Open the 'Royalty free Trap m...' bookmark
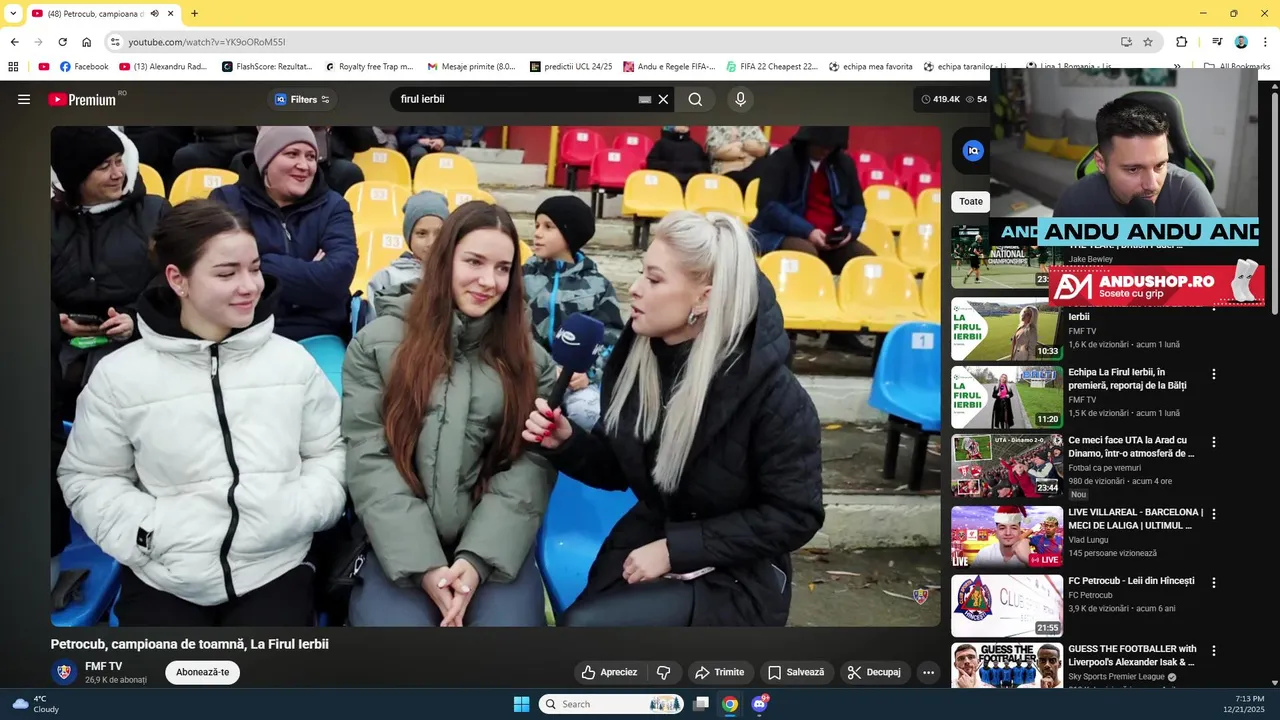The width and height of the screenshot is (1280, 720). point(369,67)
